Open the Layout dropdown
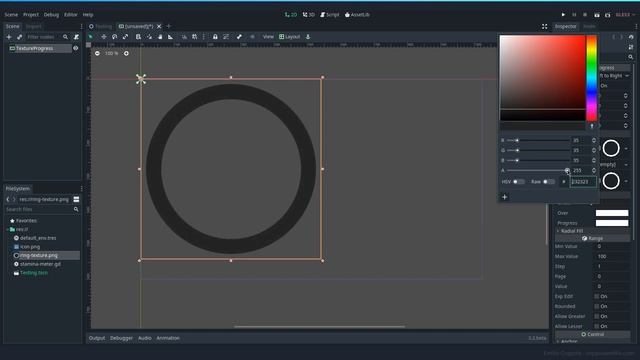The width and height of the screenshot is (640, 360). tap(289, 37)
